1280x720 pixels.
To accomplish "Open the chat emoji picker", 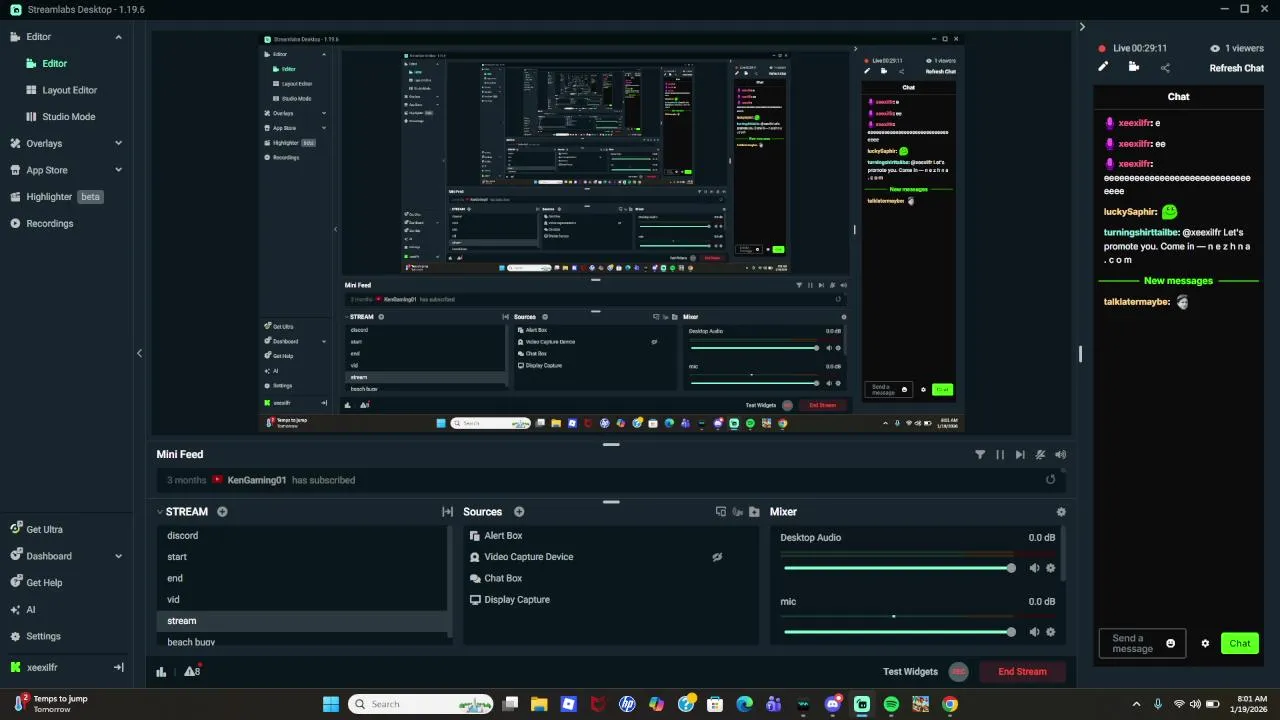I will (1171, 643).
